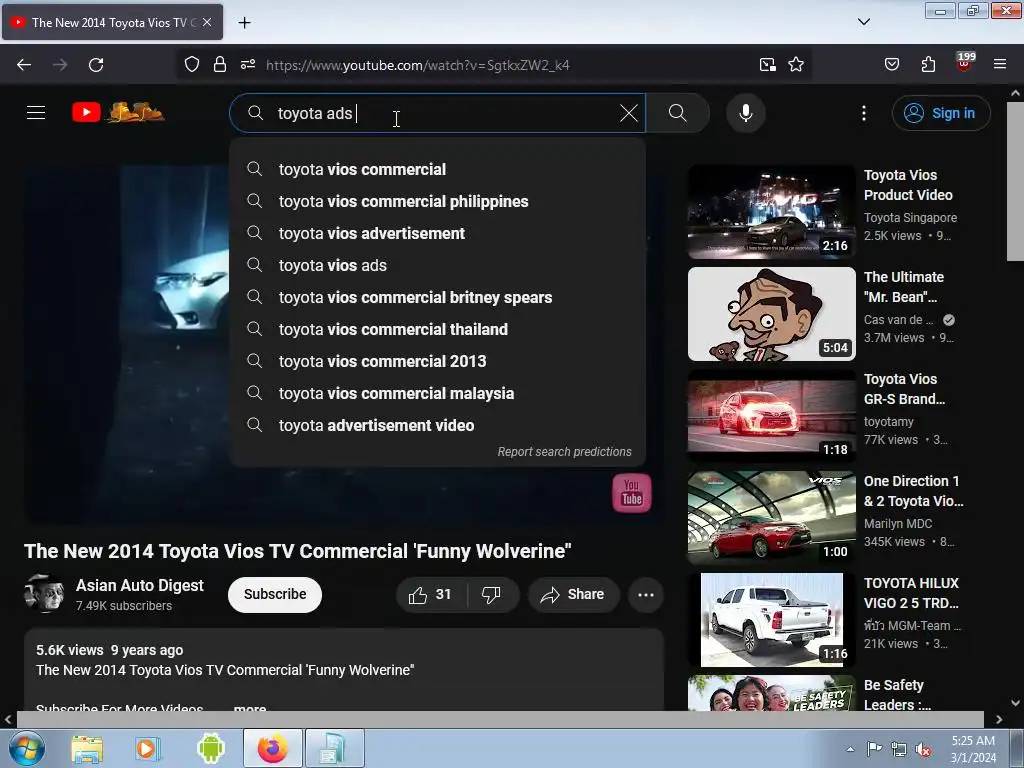This screenshot has width=1024, height=768.
Task: Click the magnifier search button
Action: tap(678, 113)
